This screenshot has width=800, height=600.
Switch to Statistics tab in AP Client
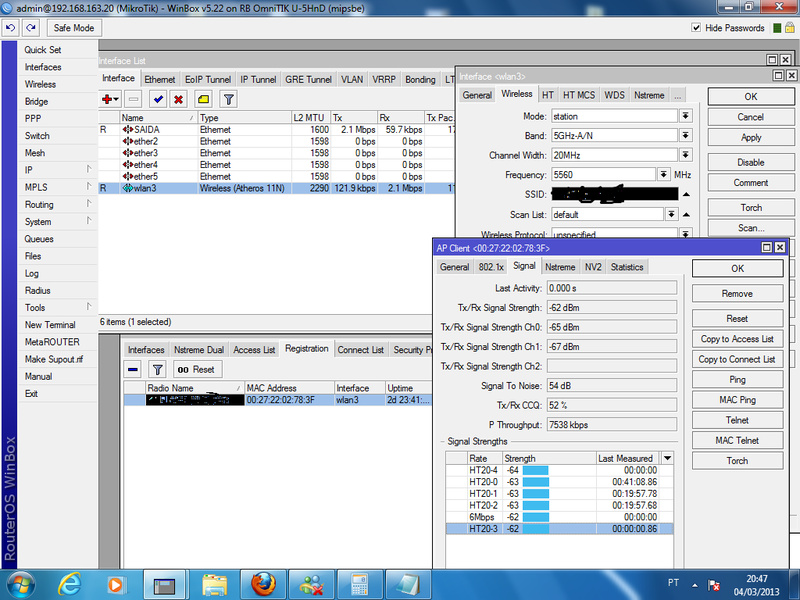coord(627,267)
